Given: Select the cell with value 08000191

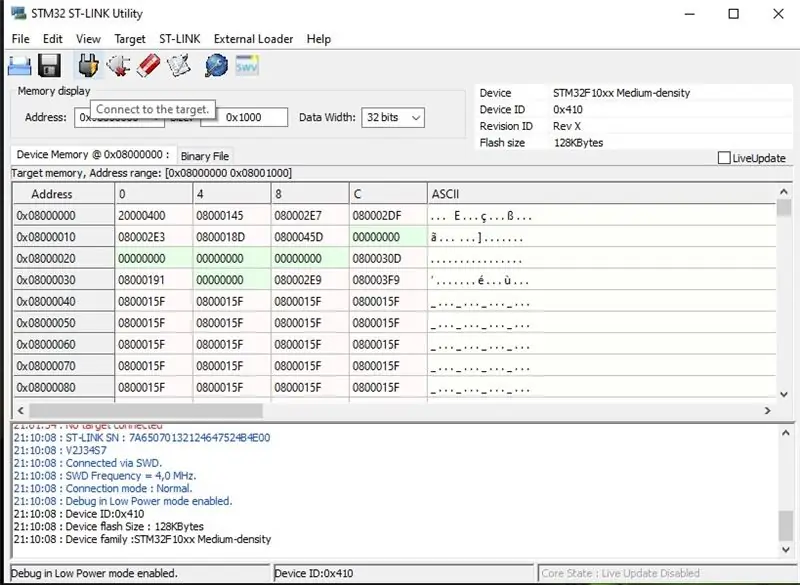Looking at the screenshot, I should (x=154, y=280).
